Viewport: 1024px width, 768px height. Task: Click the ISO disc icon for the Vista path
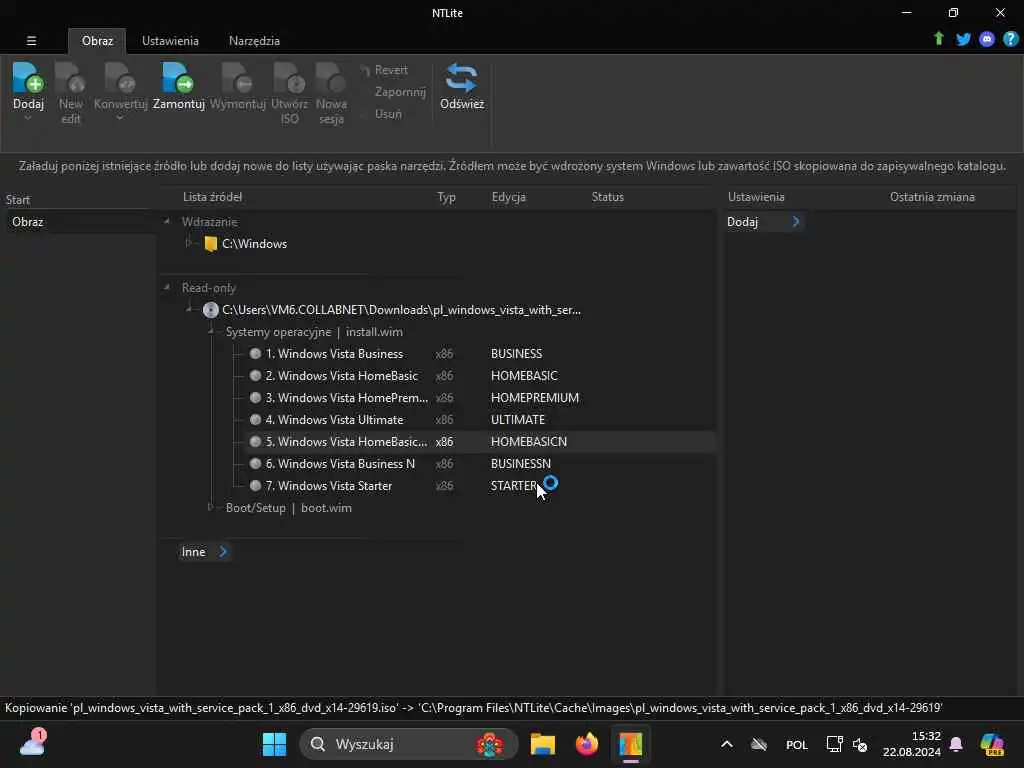[x=210, y=310]
